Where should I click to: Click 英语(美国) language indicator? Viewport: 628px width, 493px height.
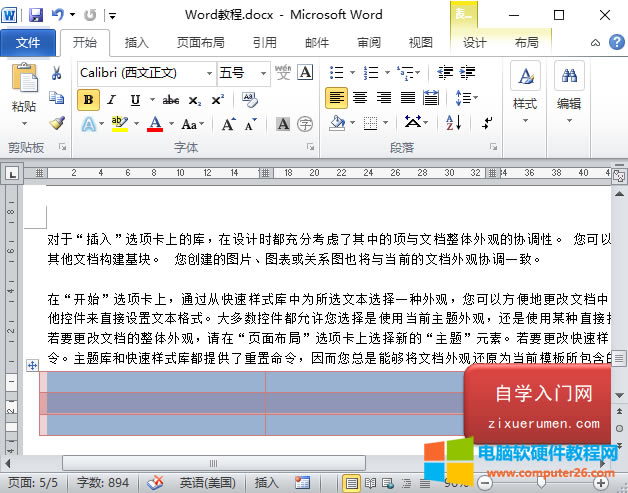pyautogui.click(x=207, y=483)
